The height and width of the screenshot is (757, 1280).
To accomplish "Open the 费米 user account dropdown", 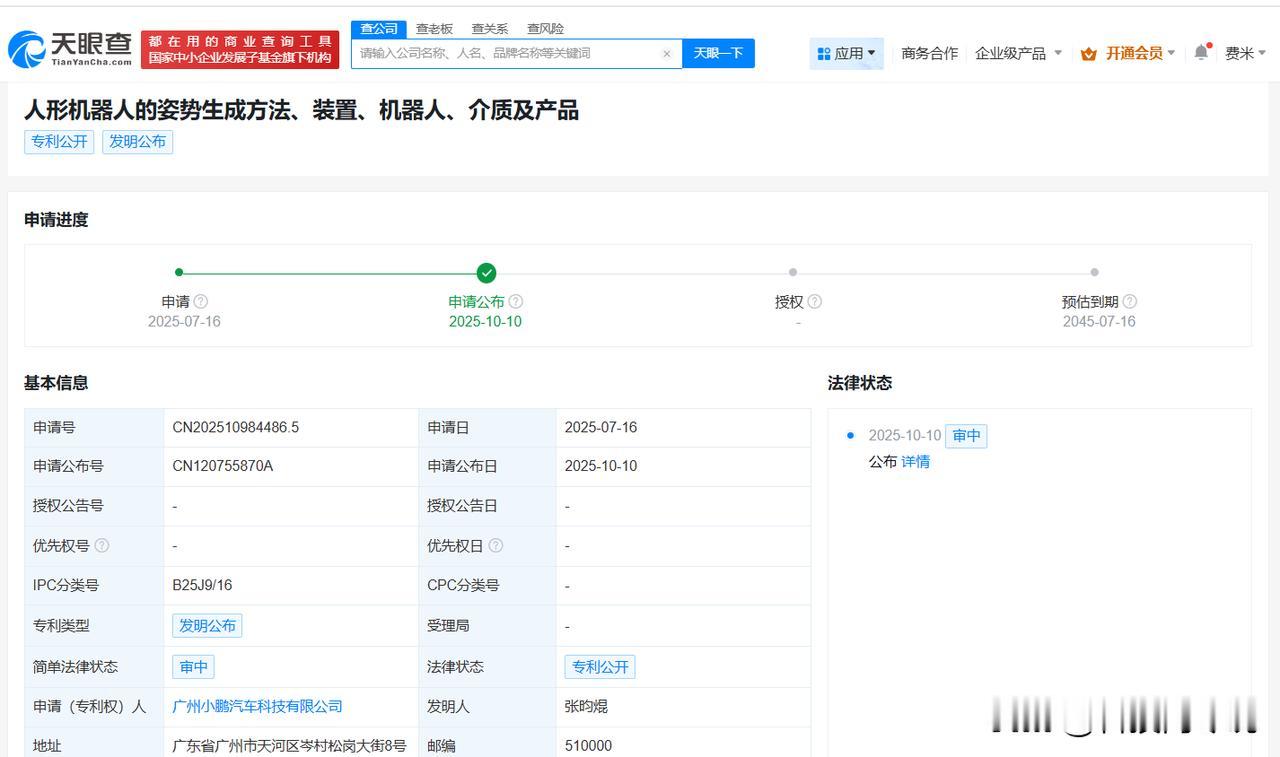I will [x=1245, y=54].
